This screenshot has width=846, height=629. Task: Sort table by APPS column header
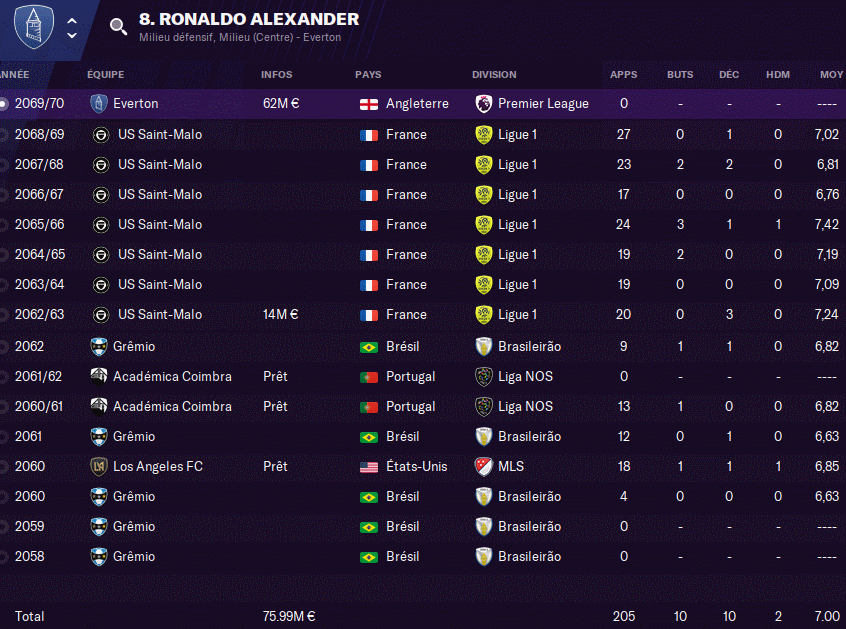click(623, 74)
